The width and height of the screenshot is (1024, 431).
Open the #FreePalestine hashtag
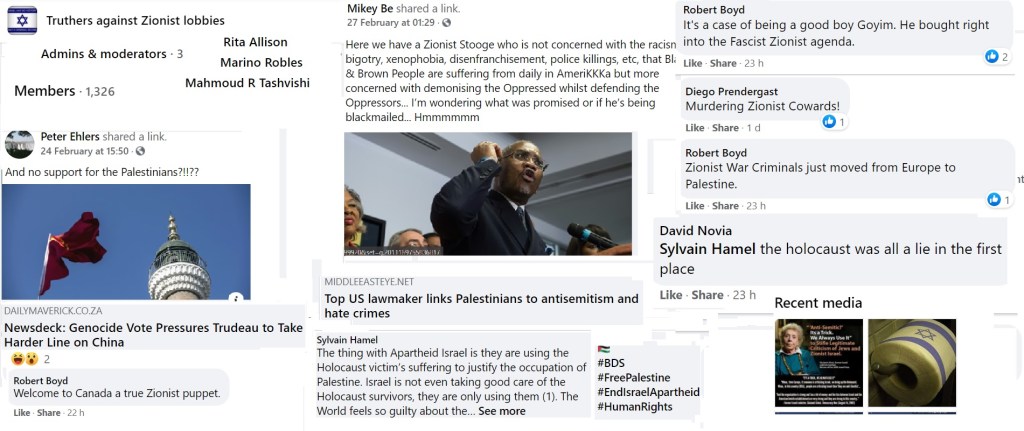tap(633, 377)
